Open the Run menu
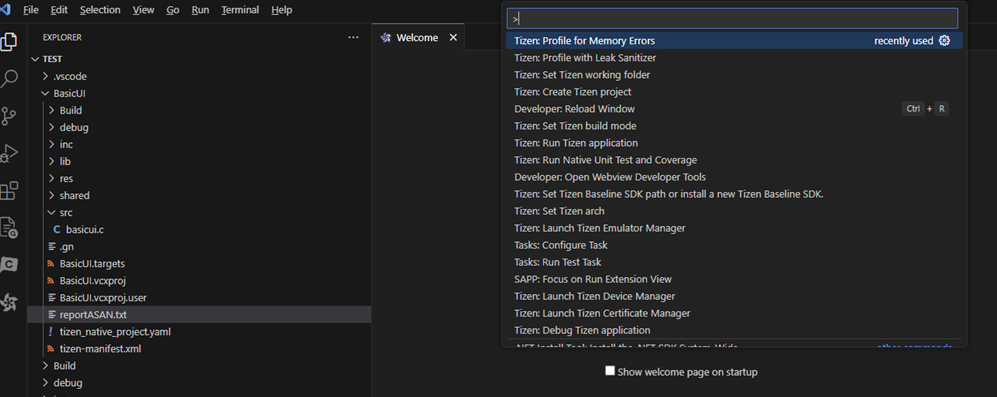Viewport: 997px width, 397px height. point(200,10)
